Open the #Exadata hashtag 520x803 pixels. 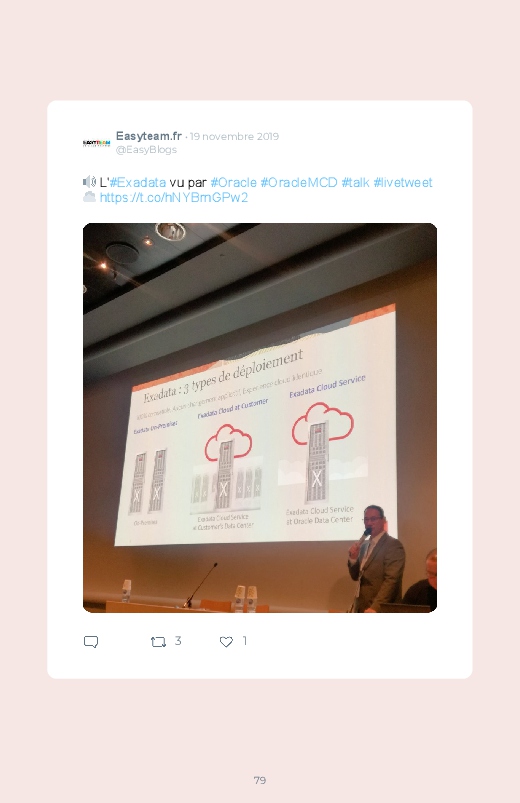[x=138, y=182]
